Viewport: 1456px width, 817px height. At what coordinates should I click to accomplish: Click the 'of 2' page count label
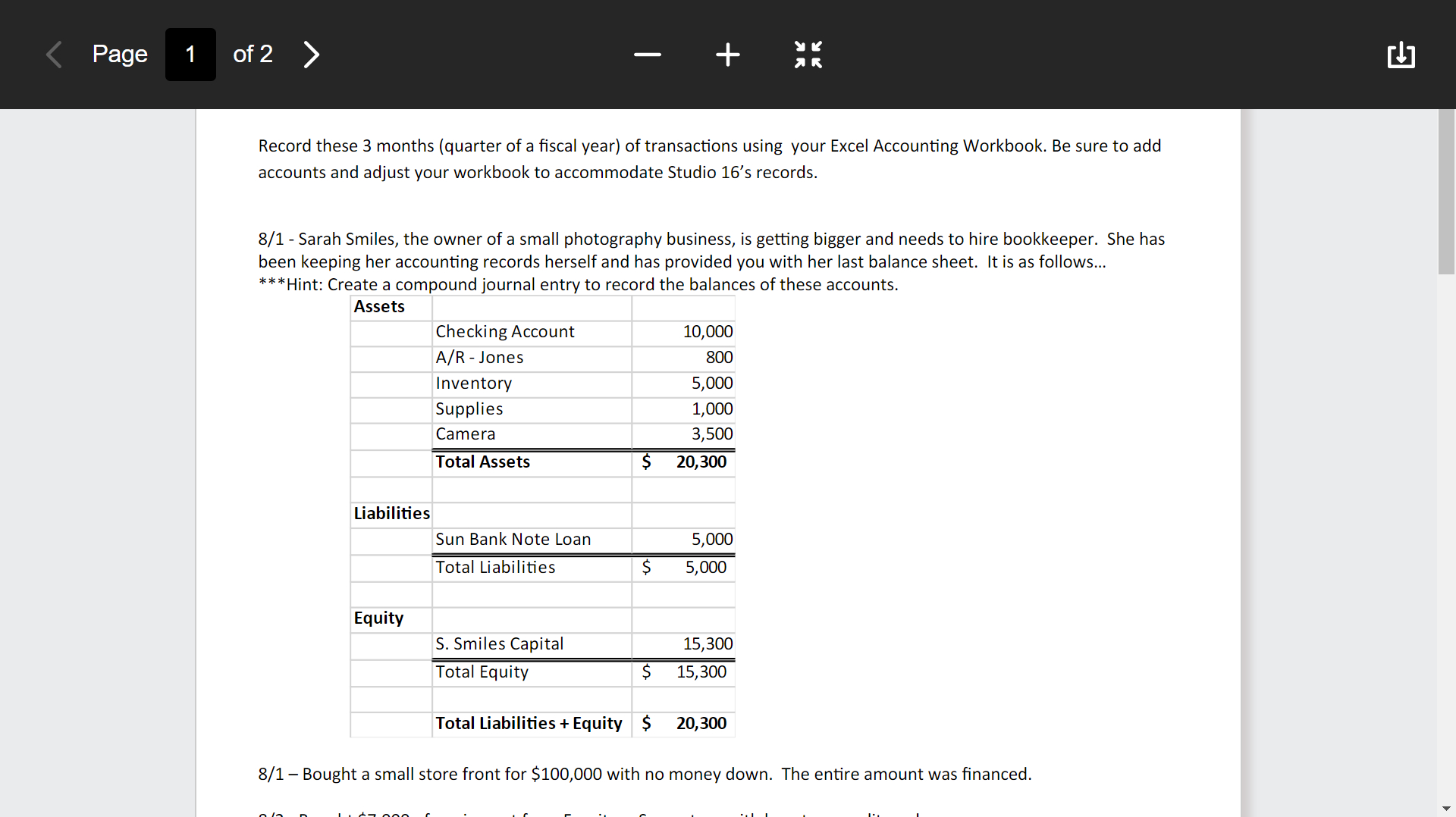(x=253, y=55)
